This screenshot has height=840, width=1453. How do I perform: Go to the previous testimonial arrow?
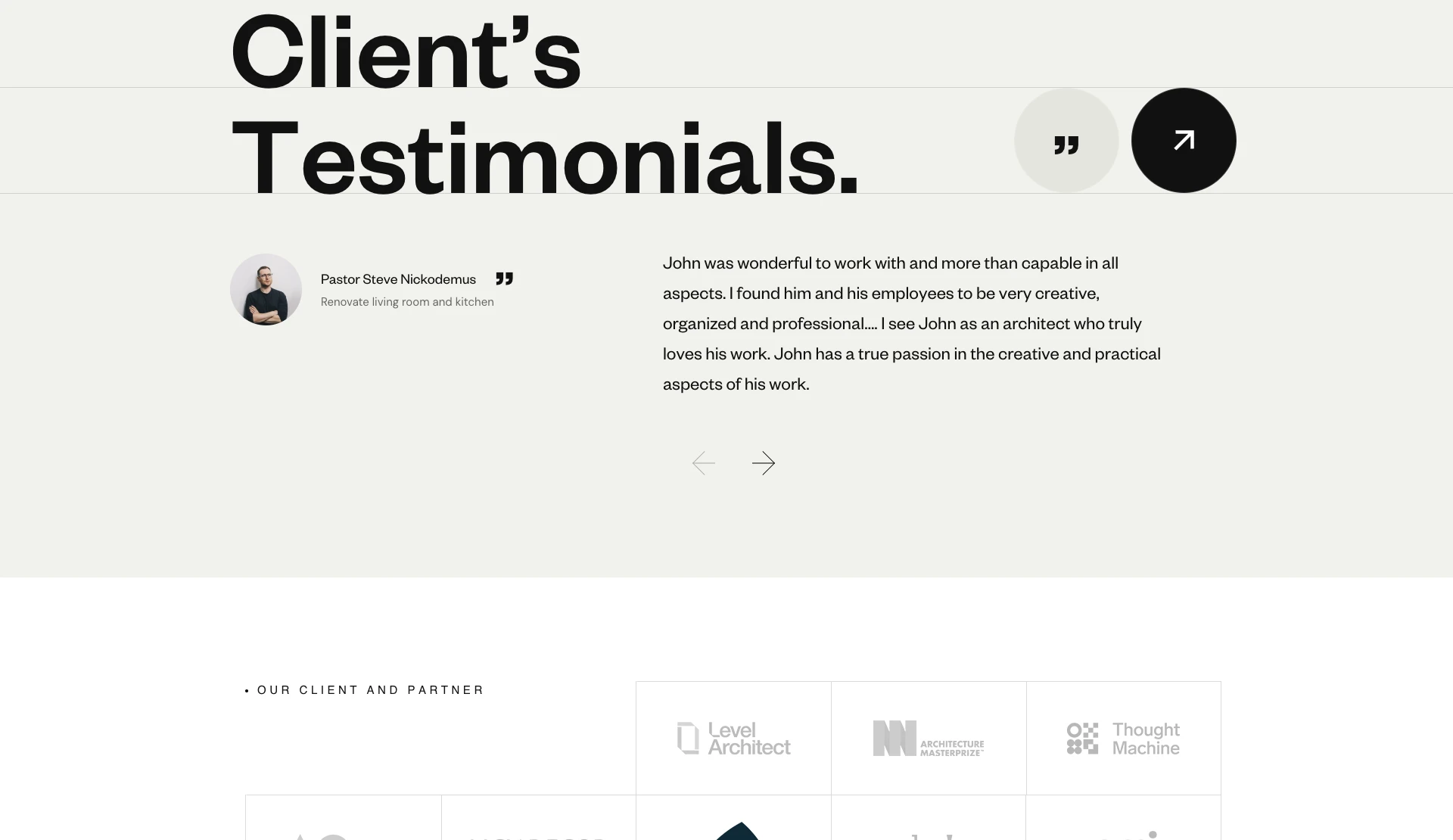(704, 463)
